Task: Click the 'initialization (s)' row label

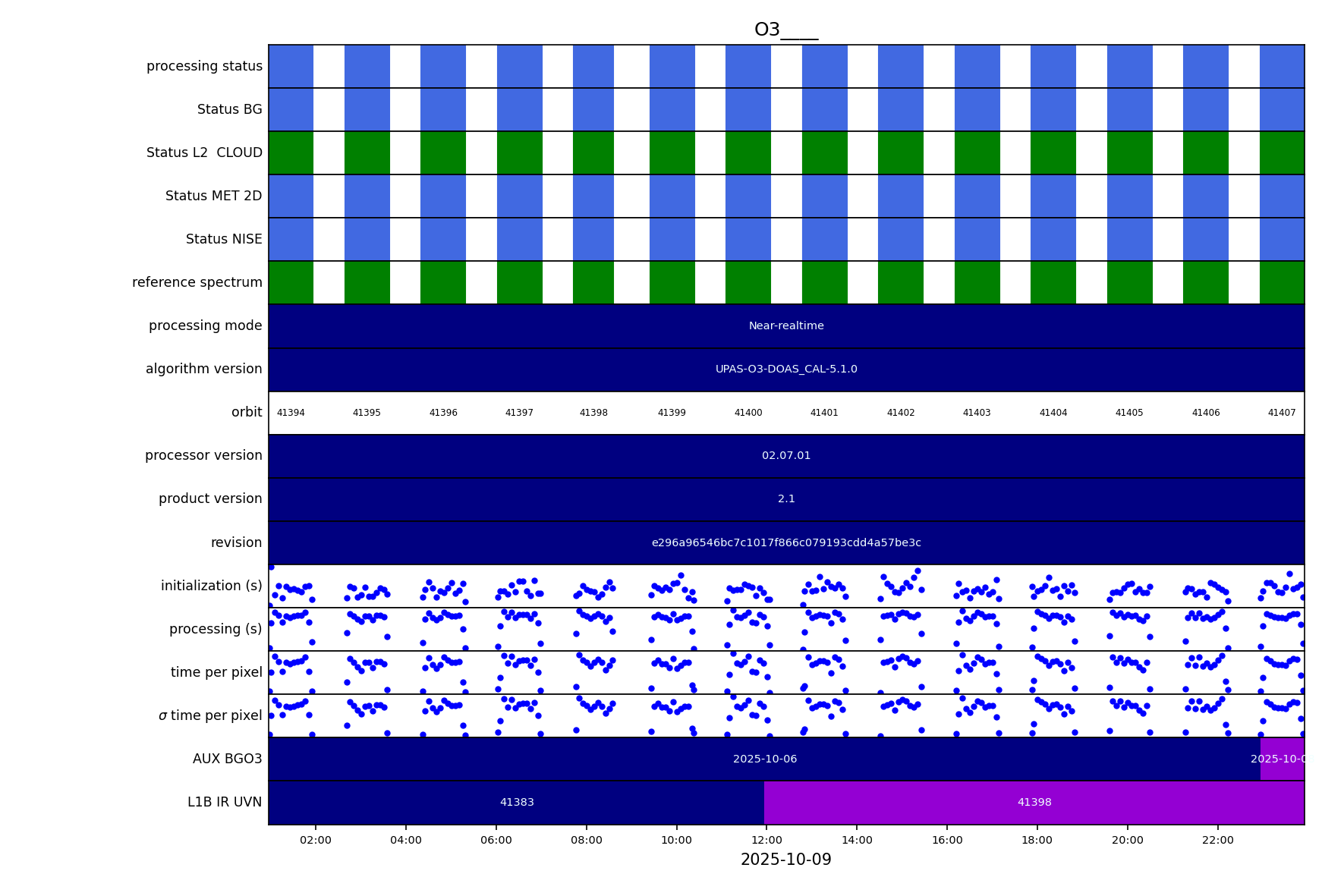Action: point(211,586)
